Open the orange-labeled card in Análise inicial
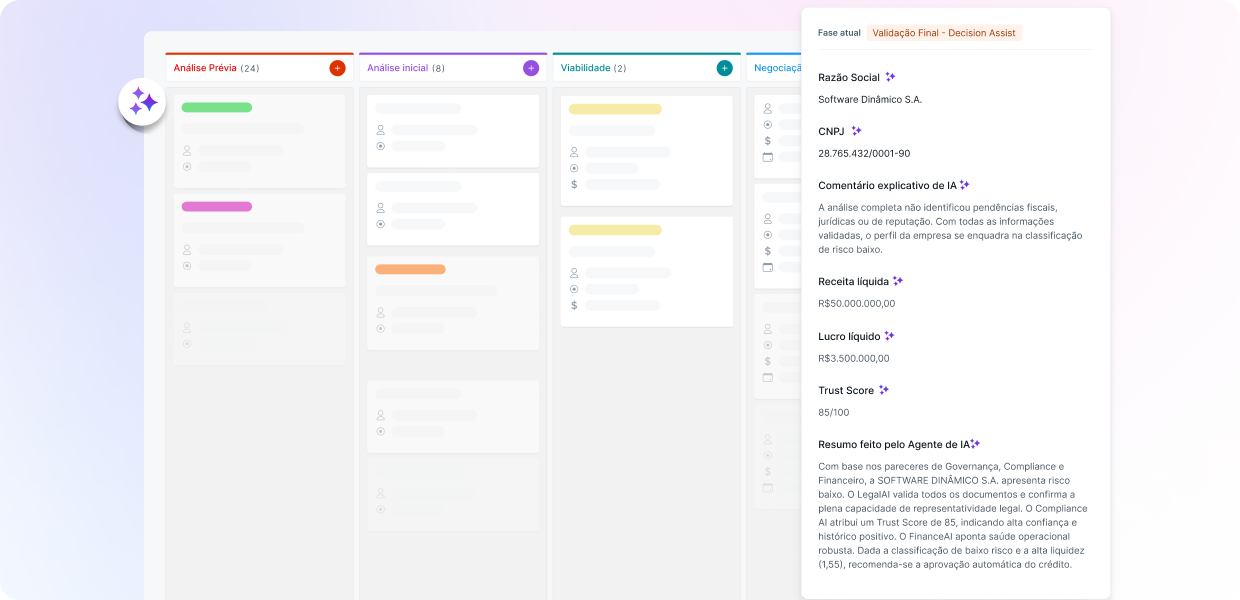 pyautogui.click(x=452, y=303)
